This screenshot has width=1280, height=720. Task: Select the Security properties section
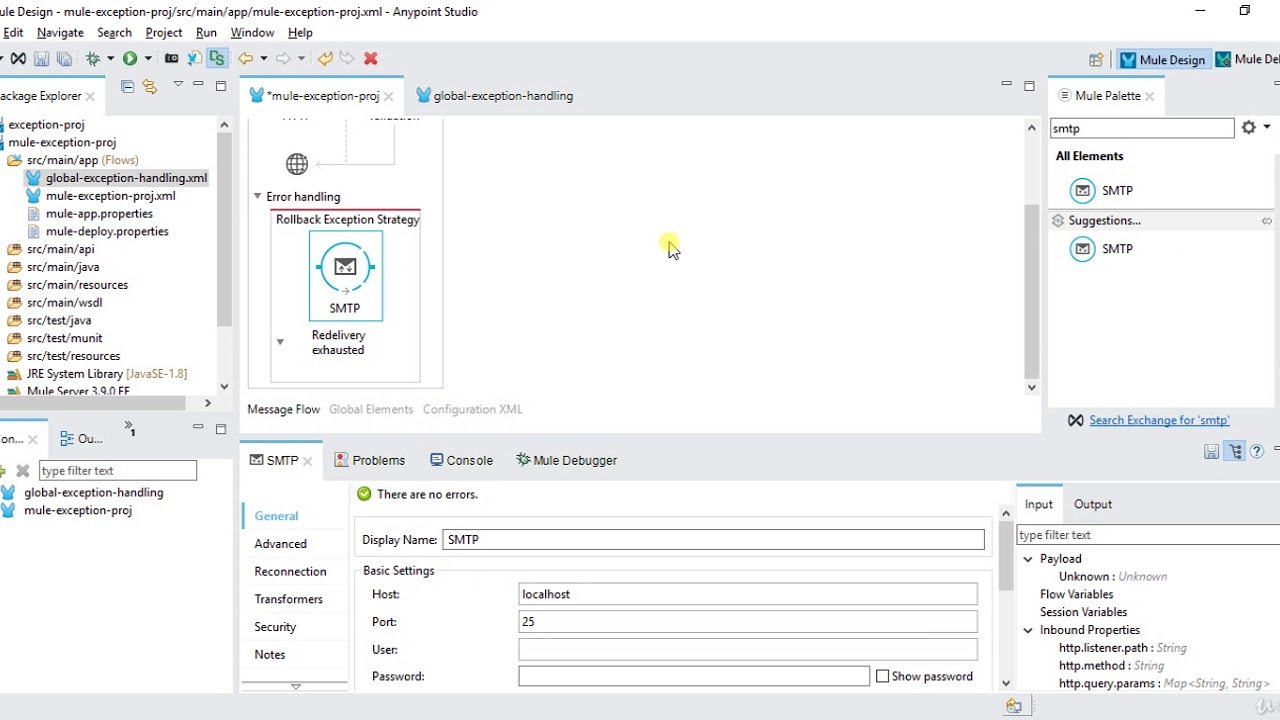[275, 627]
